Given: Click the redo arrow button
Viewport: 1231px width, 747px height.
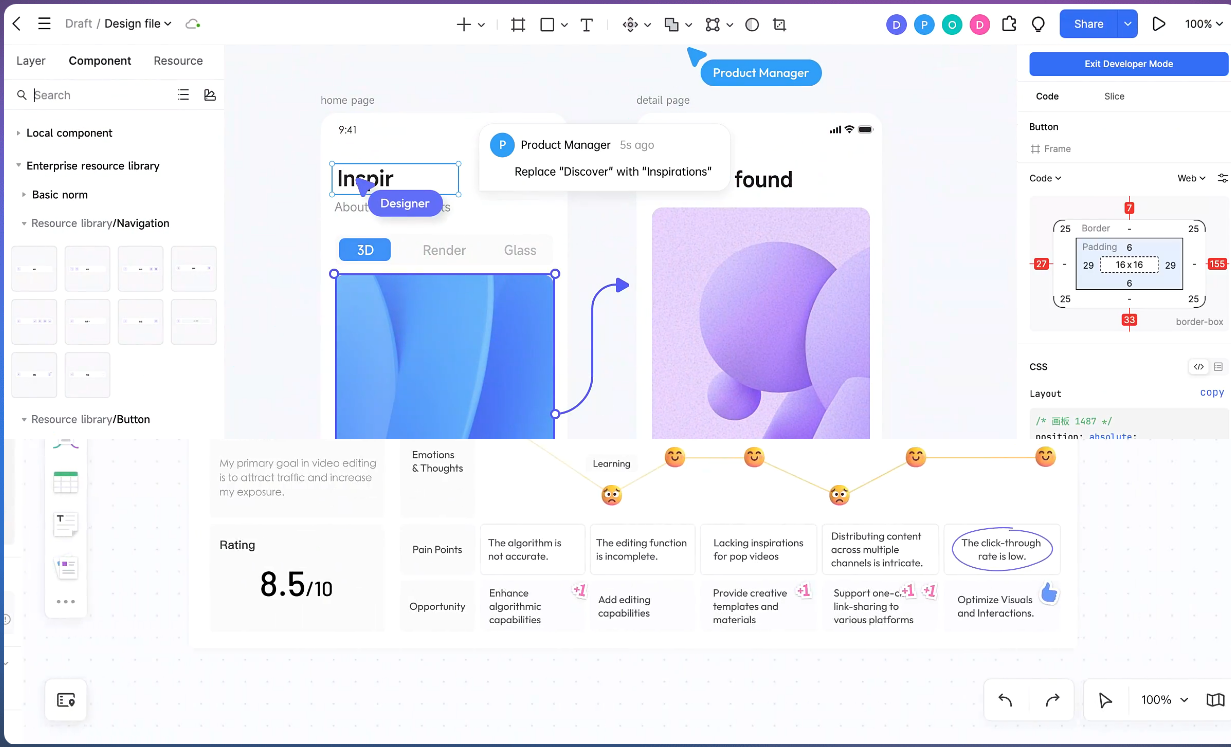Looking at the screenshot, I should [x=1052, y=700].
